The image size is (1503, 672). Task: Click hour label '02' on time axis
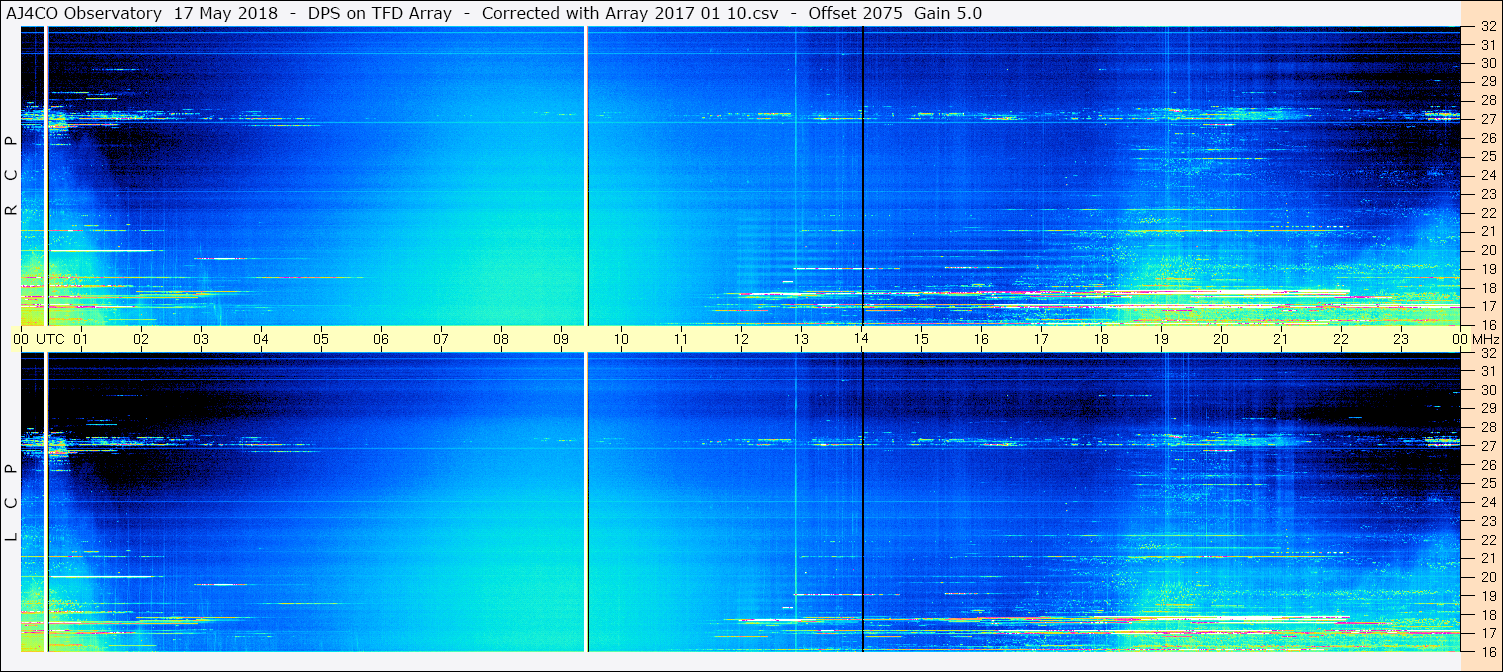141,339
